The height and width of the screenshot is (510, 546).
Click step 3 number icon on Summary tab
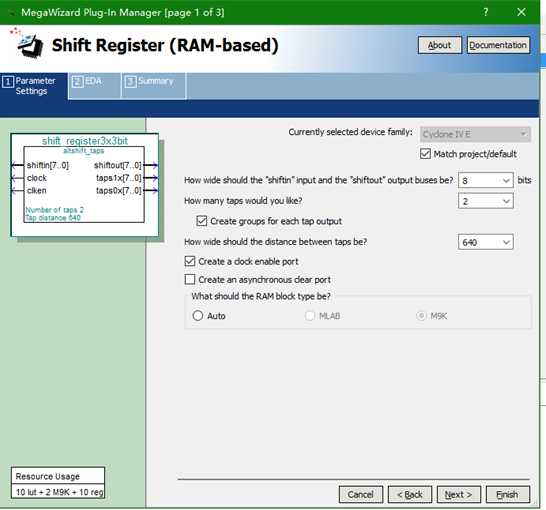(131, 82)
